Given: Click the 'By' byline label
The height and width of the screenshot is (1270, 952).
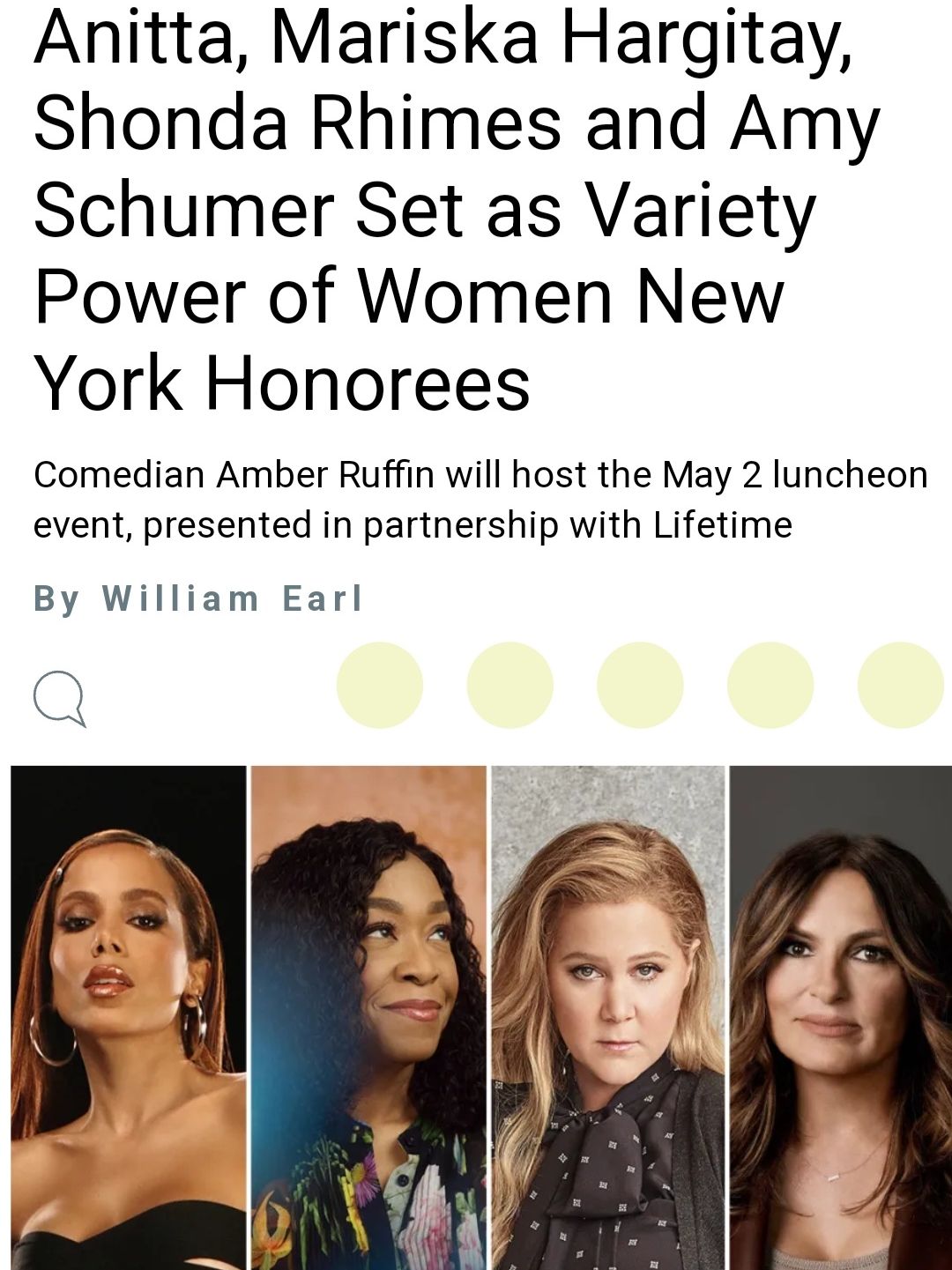Looking at the screenshot, I should coord(57,599).
